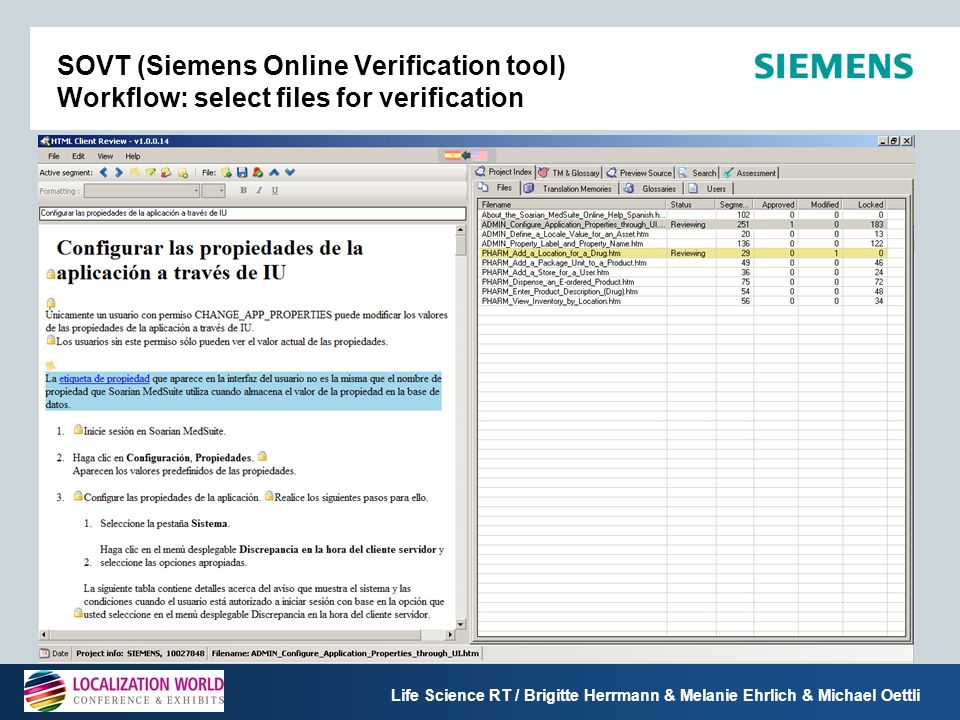Click the lock icon before 'Inicie sesión en Soarian MedSuite'
This screenshot has width=960, height=720.
tap(78, 430)
